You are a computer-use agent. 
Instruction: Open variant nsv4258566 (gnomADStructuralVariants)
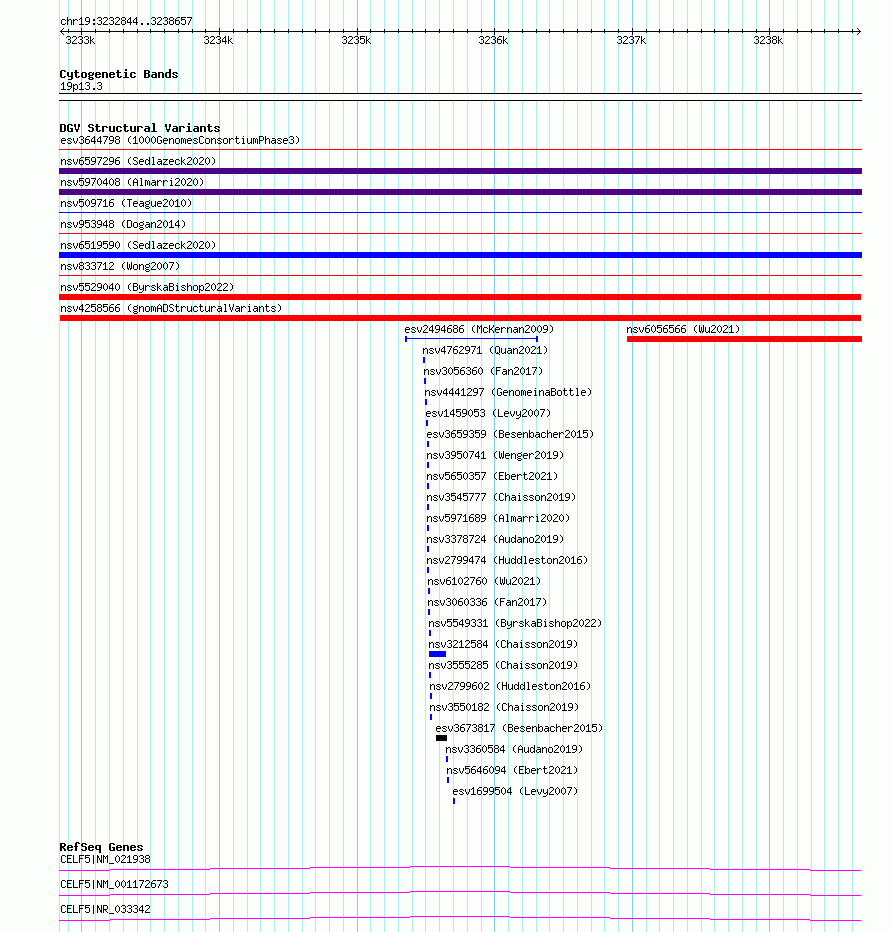[171, 308]
